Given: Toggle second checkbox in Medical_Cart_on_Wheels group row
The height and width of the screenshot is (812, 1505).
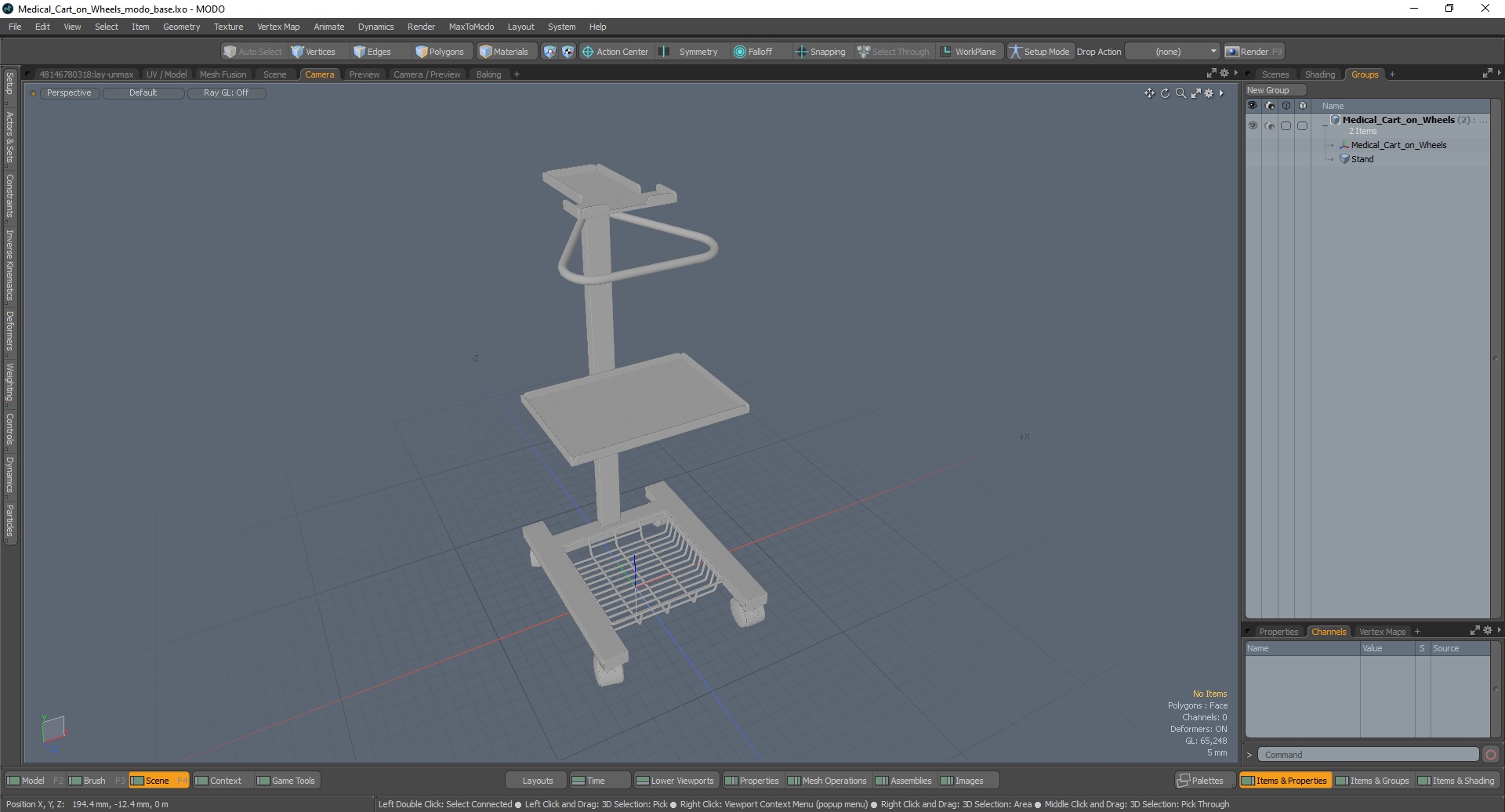Looking at the screenshot, I should 1303,125.
